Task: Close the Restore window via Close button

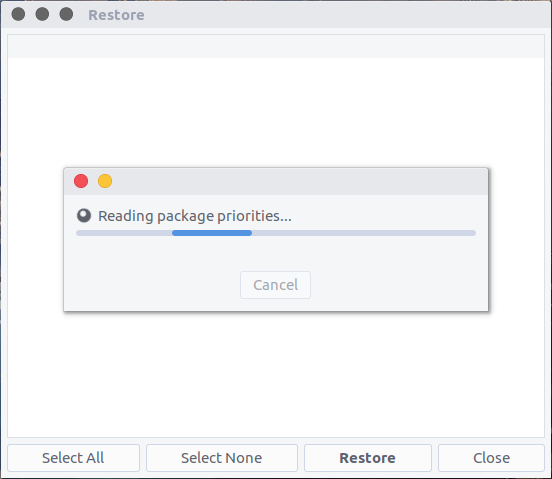Action: coord(491,458)
